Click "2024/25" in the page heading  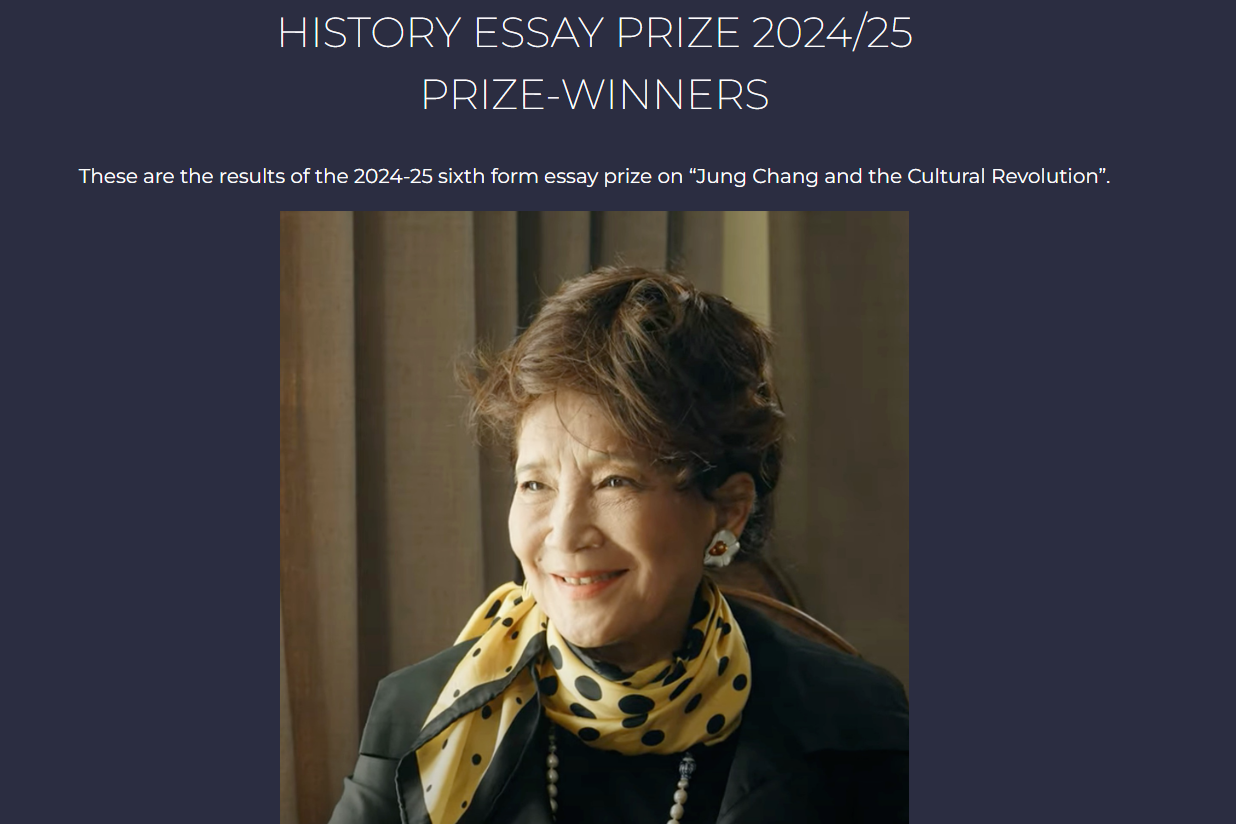(x=832, y=33)
